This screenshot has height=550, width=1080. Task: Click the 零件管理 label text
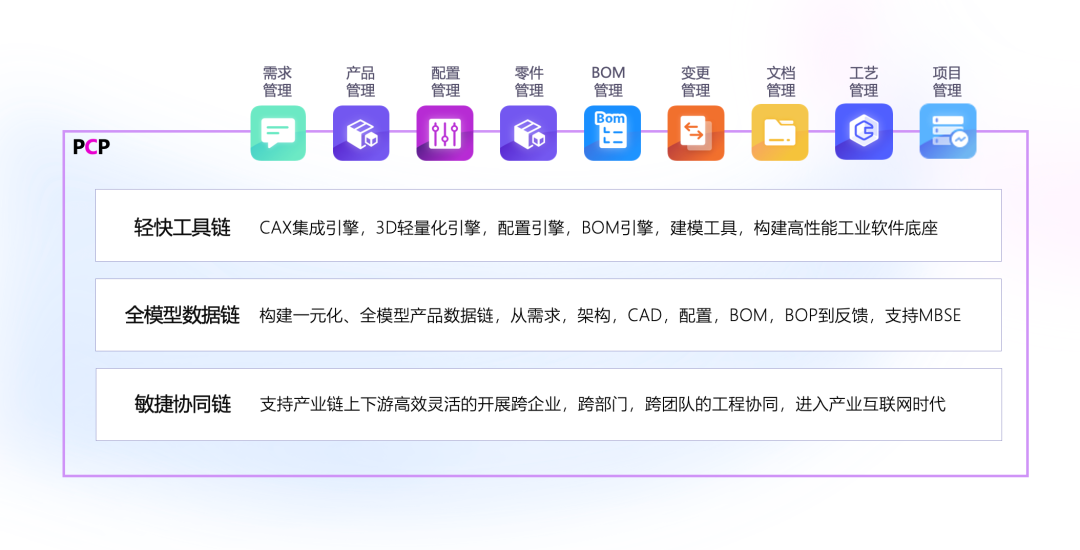529,81
